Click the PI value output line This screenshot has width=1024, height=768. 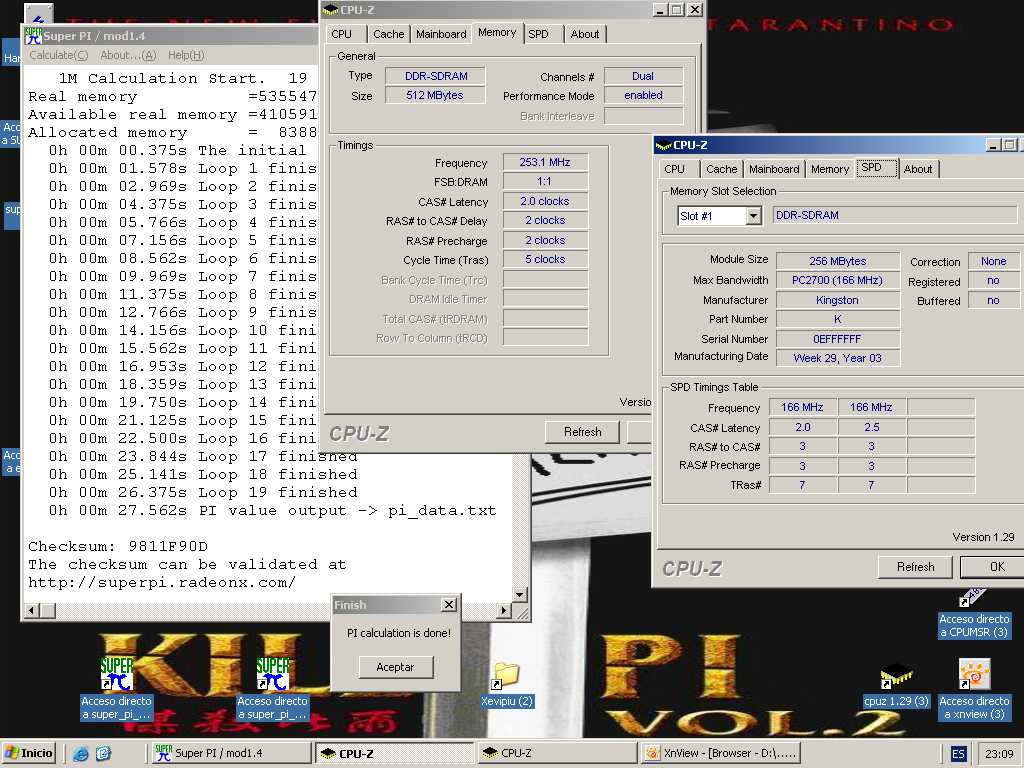[x=272, y=510]
